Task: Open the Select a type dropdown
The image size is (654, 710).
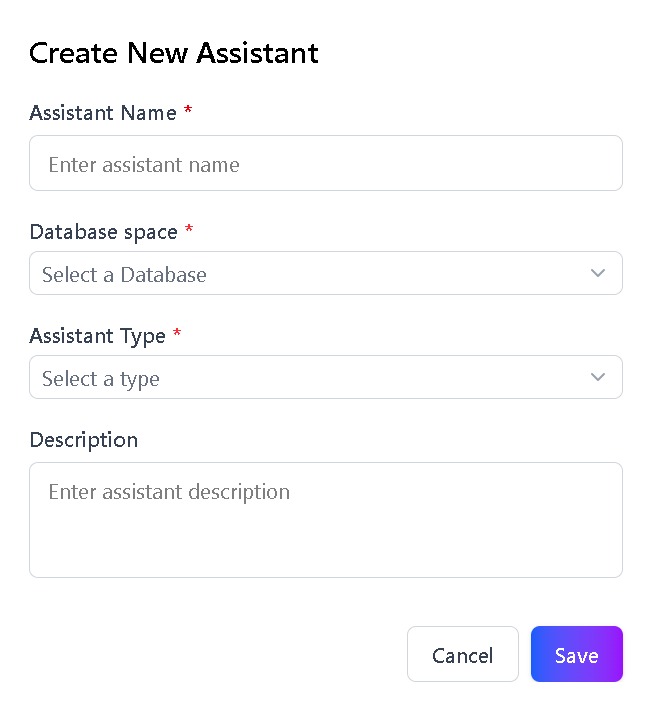Action: [326, 377]
